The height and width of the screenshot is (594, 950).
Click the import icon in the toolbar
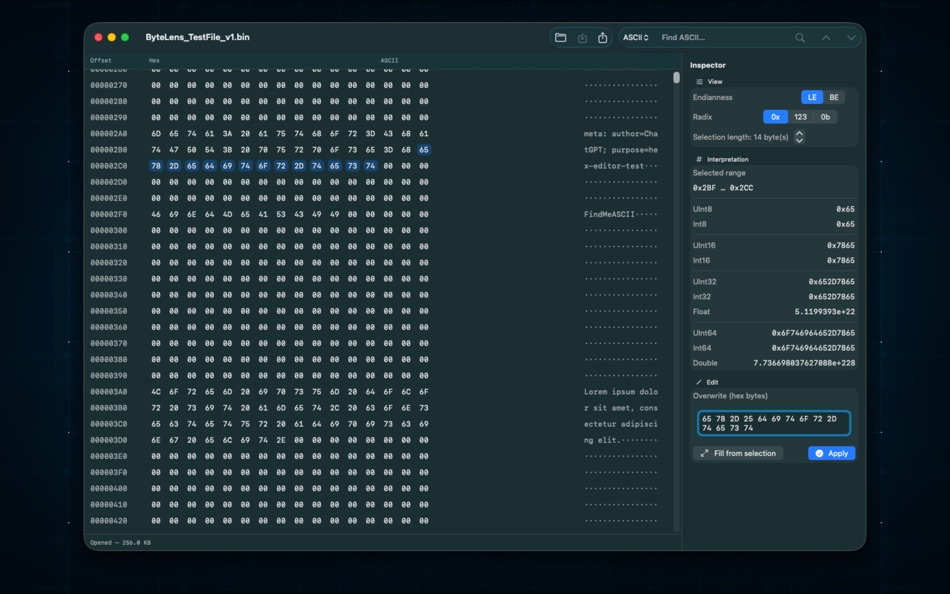pos(582,37)
